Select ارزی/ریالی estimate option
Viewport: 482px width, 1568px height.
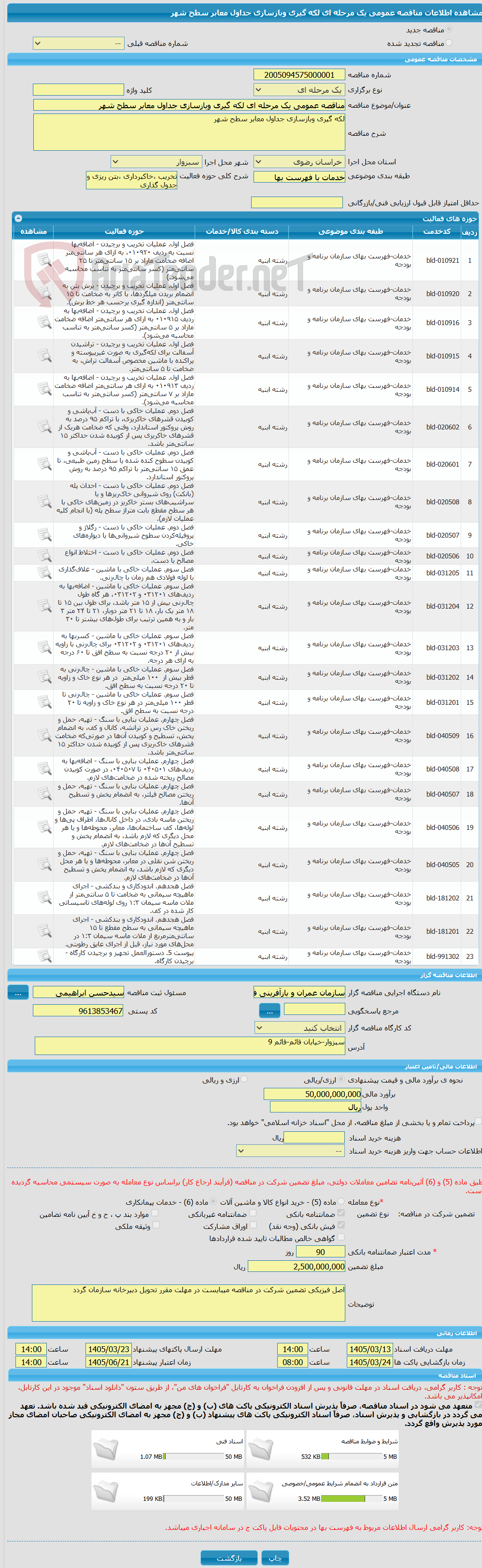tap(341, 1079)
